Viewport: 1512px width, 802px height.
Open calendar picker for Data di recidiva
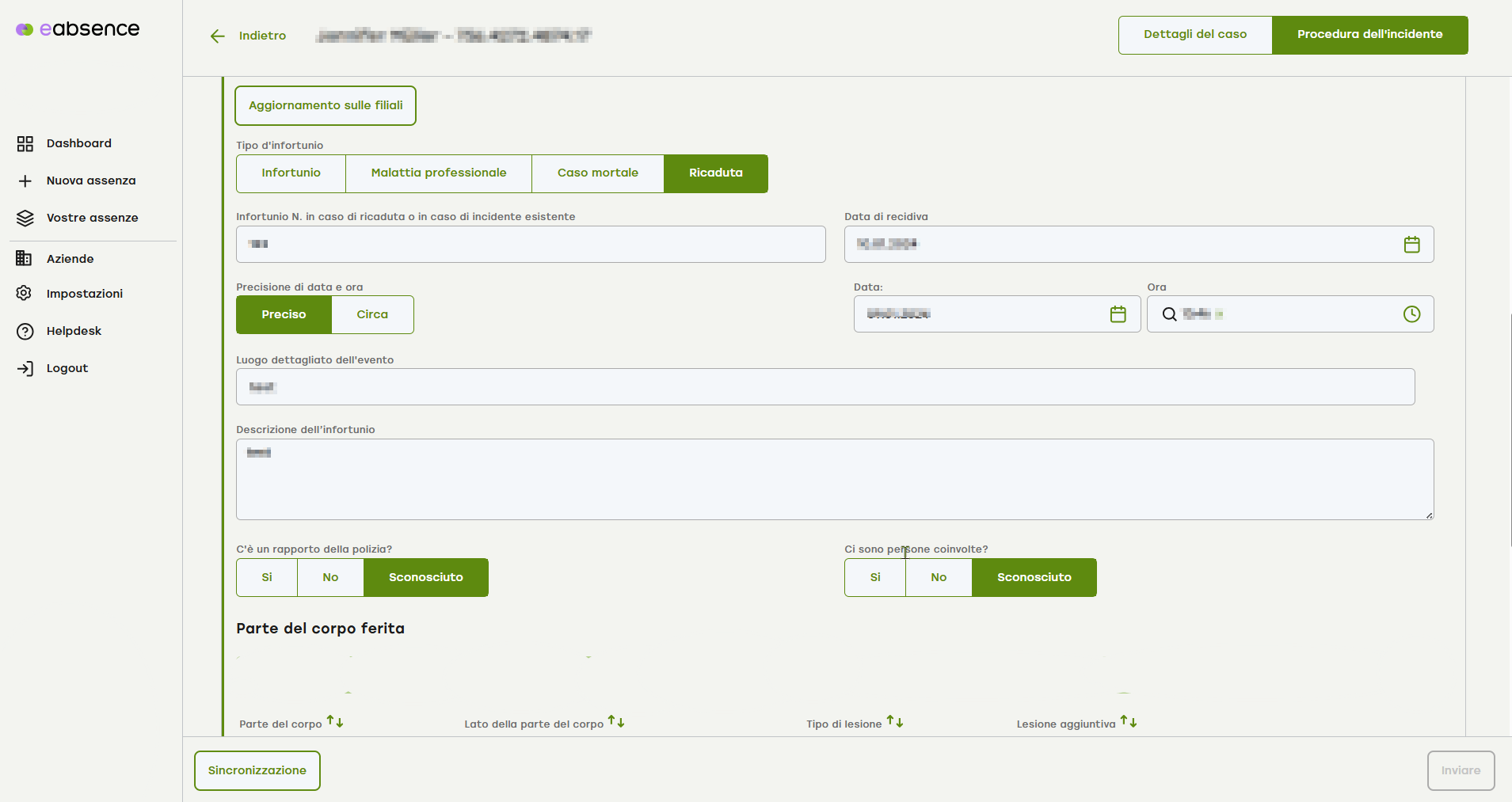coord(1411,244)
